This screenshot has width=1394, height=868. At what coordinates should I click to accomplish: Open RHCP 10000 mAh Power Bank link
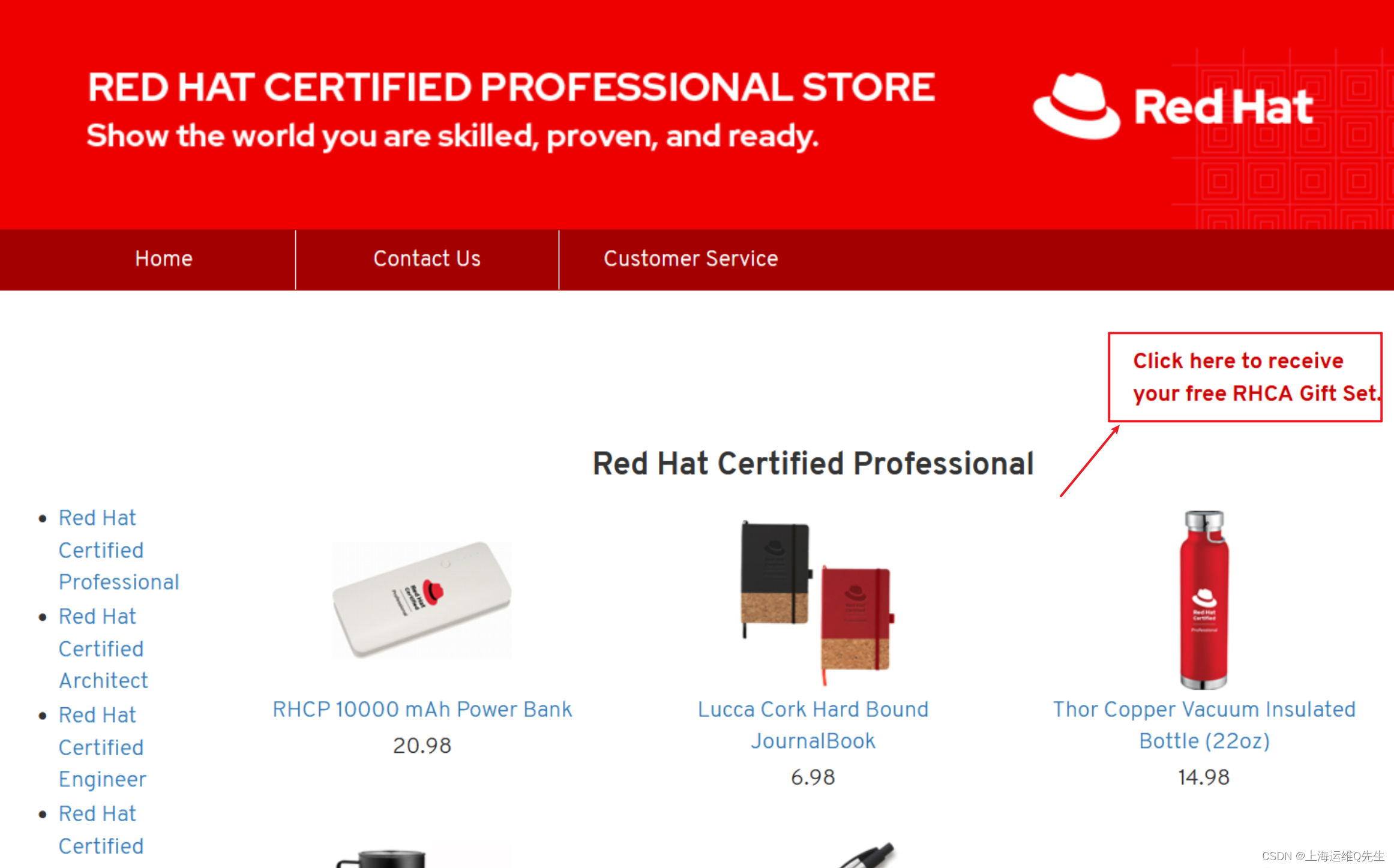[x=422, y=709]
